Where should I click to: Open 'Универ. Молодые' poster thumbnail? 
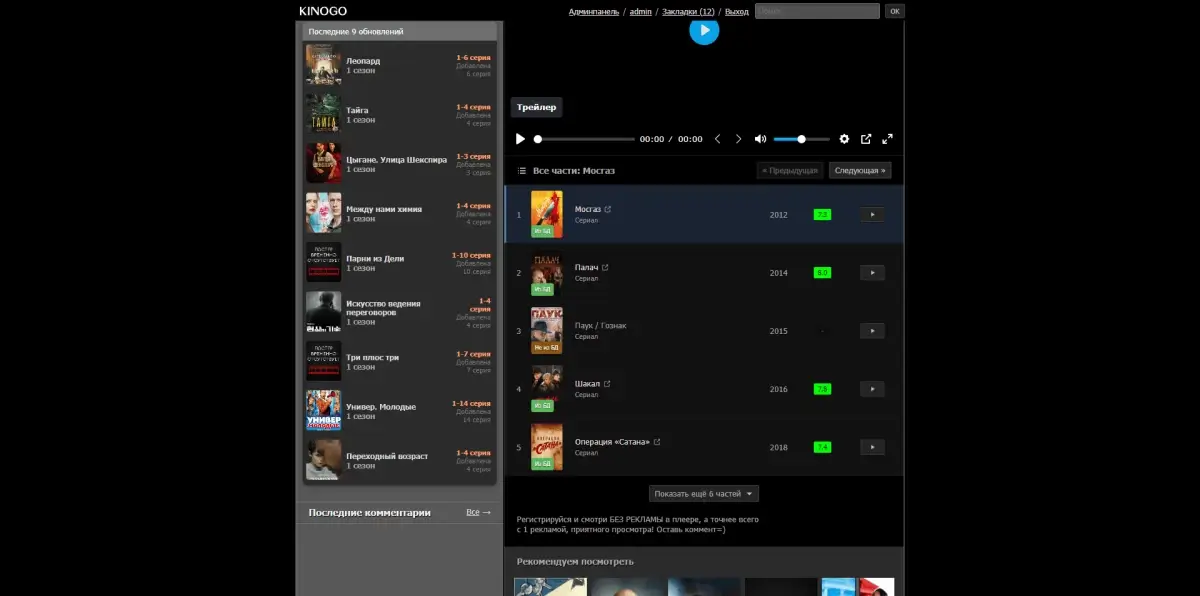[323, 410]
